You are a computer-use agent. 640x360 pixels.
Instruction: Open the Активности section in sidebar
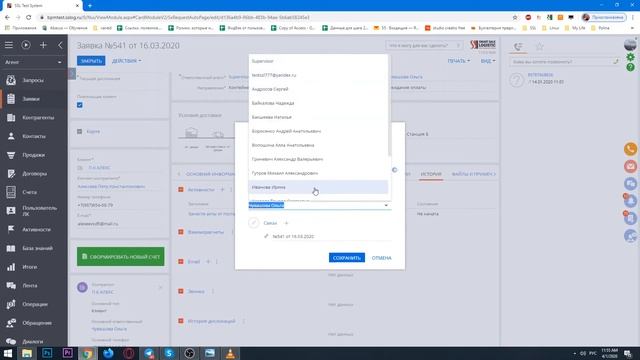36,229
